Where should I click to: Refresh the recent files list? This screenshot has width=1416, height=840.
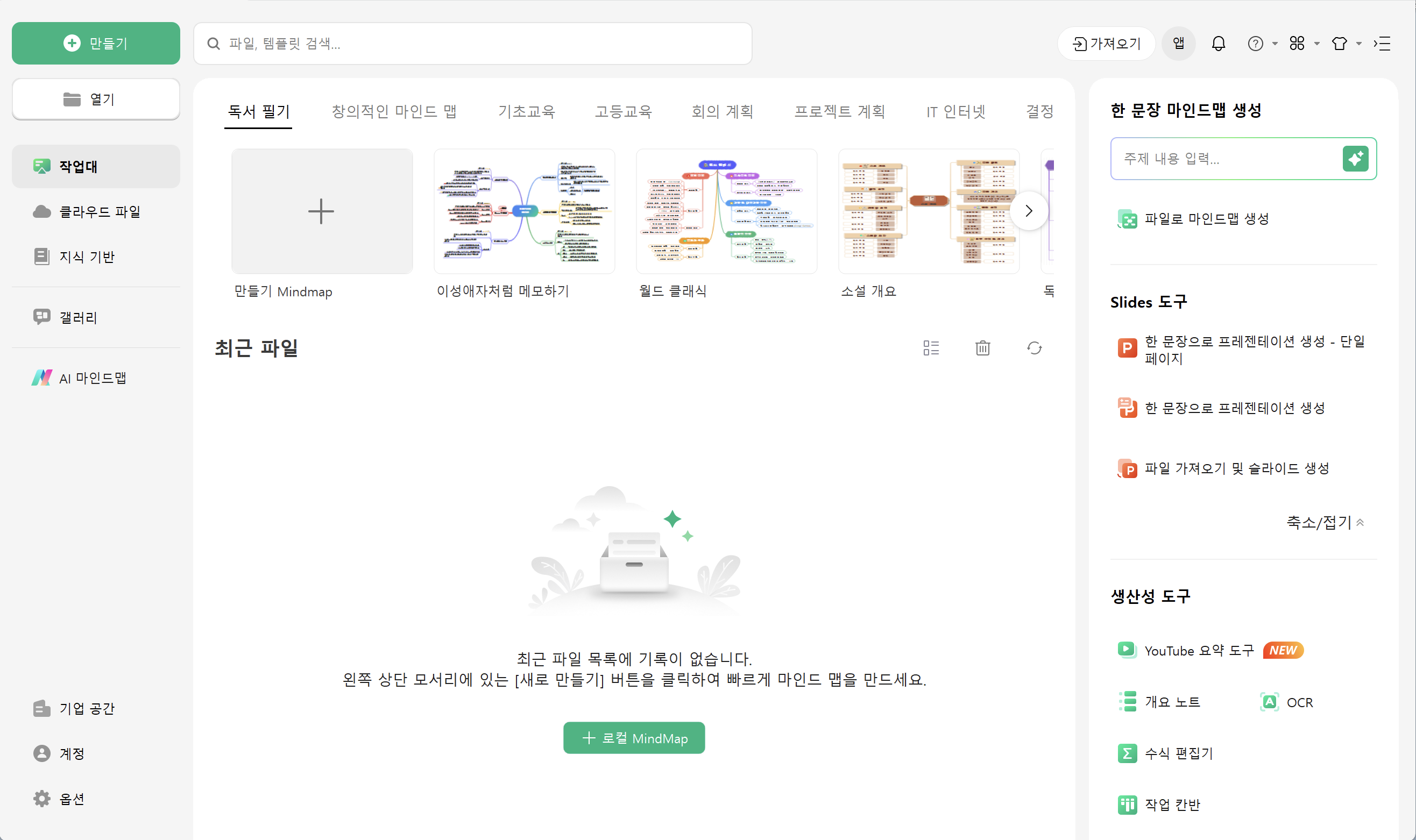(1034, 347)
